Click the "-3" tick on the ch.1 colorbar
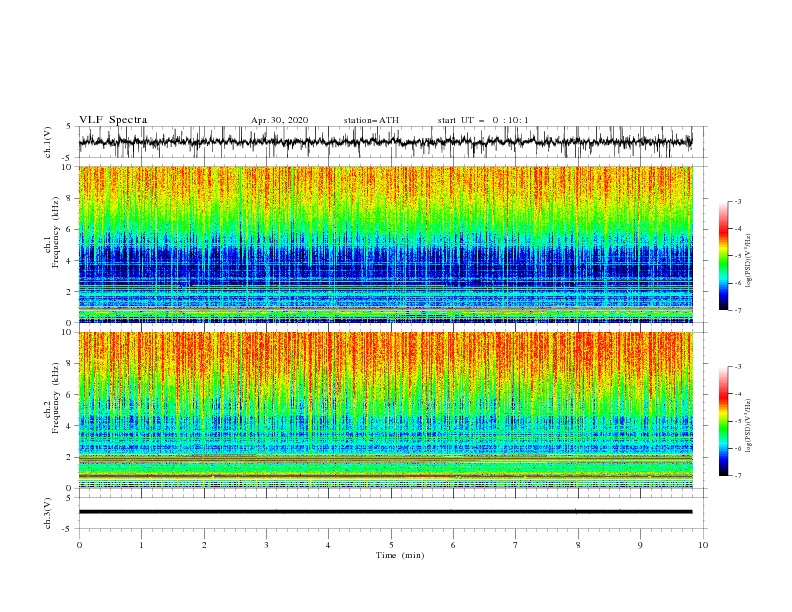Viewport: 792px width, 612px height. click(737, 201)
